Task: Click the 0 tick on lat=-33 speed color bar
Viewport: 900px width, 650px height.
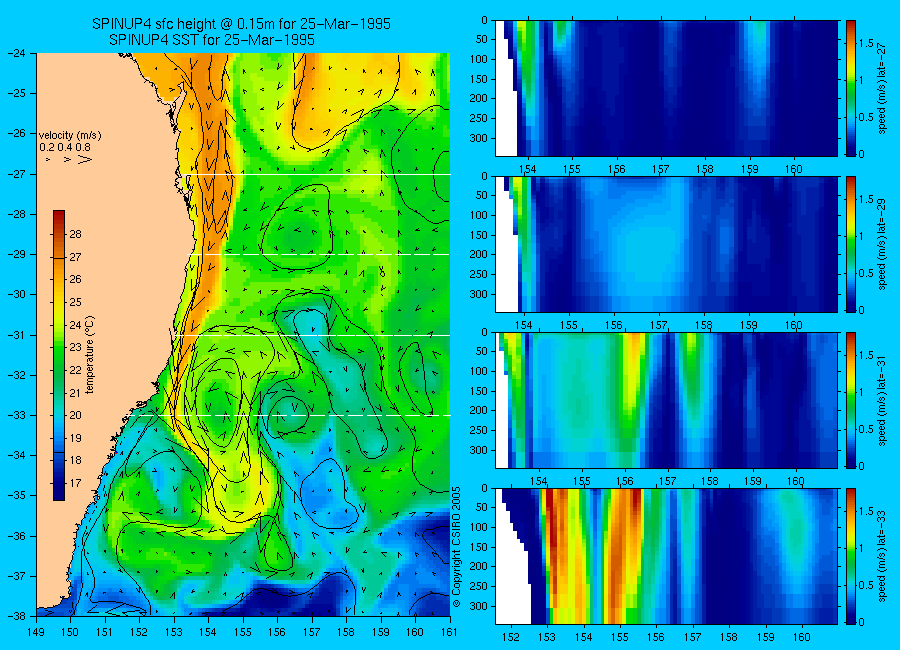Action: coord(862,622)
